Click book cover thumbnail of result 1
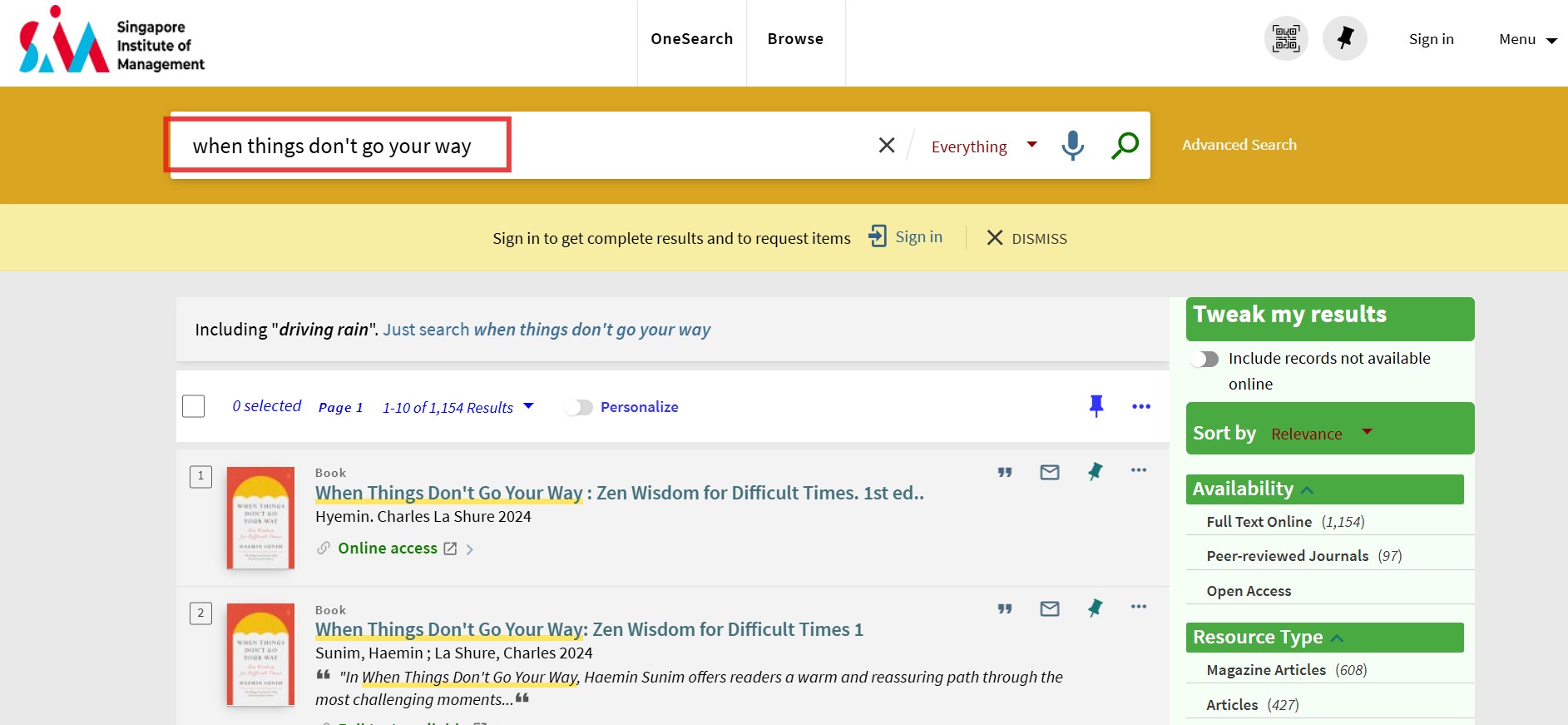 point(260,518)
